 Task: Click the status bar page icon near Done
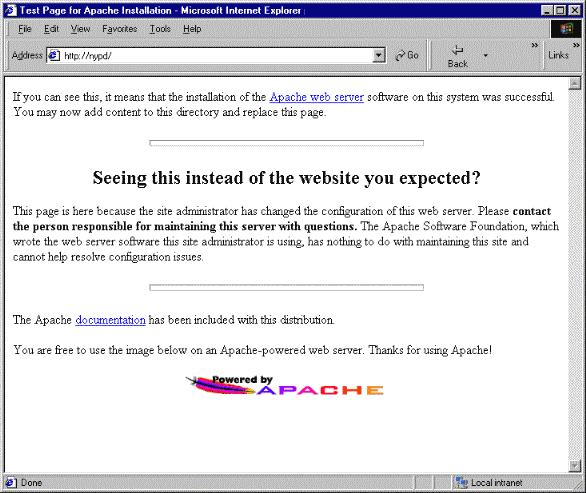(10, 483)
